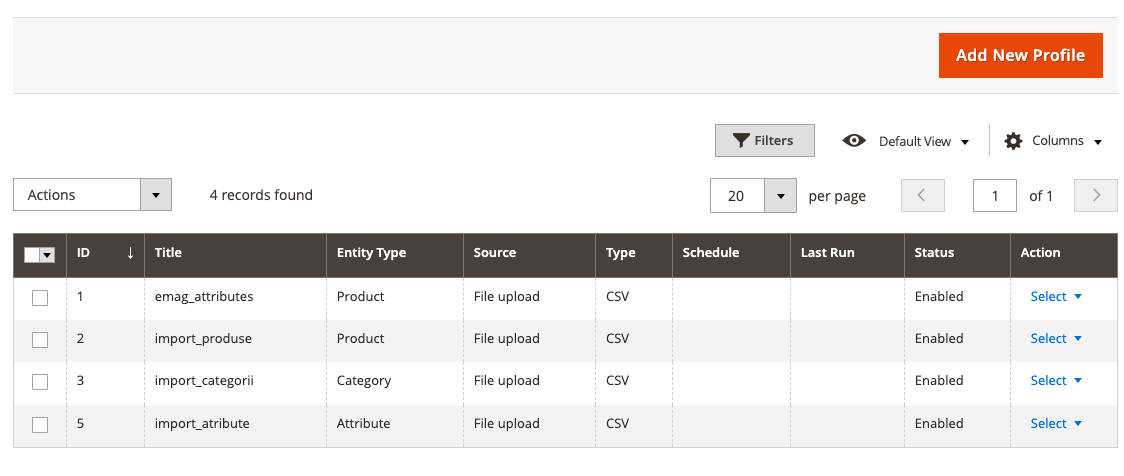
Task: Click CSV type in import_atribute row
Action: point(617,424)
